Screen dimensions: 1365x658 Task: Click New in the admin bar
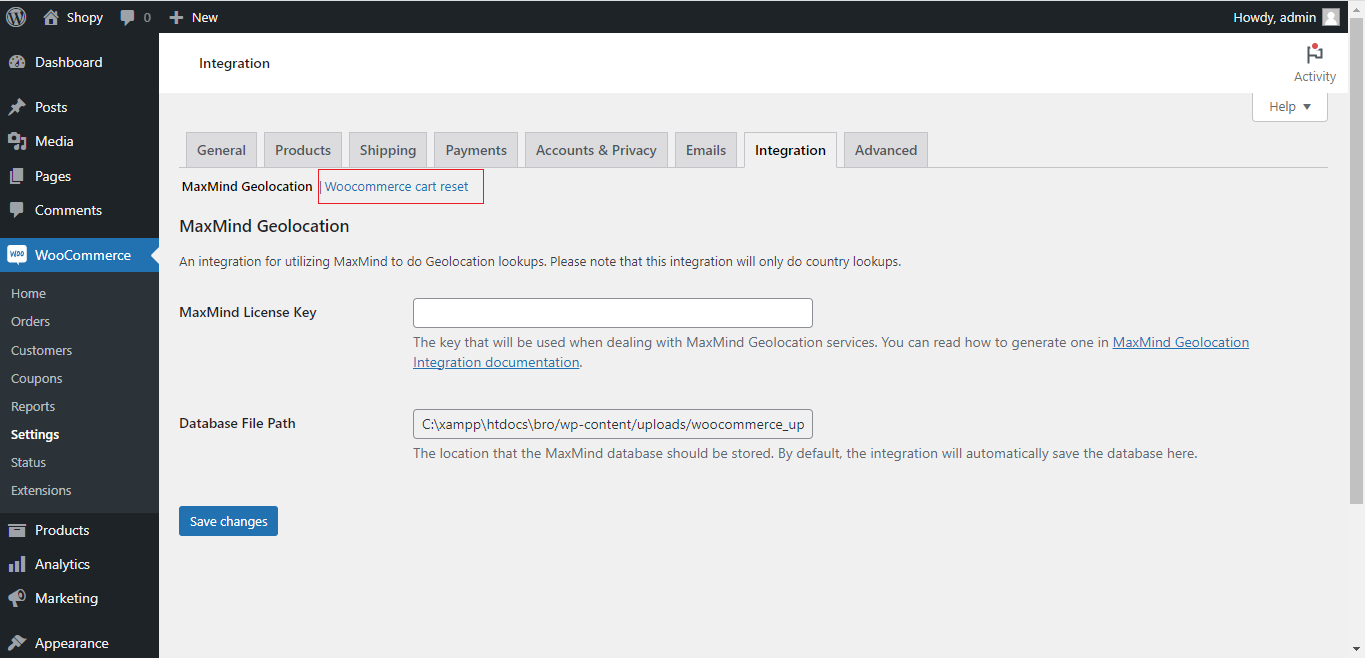(205, 17)
